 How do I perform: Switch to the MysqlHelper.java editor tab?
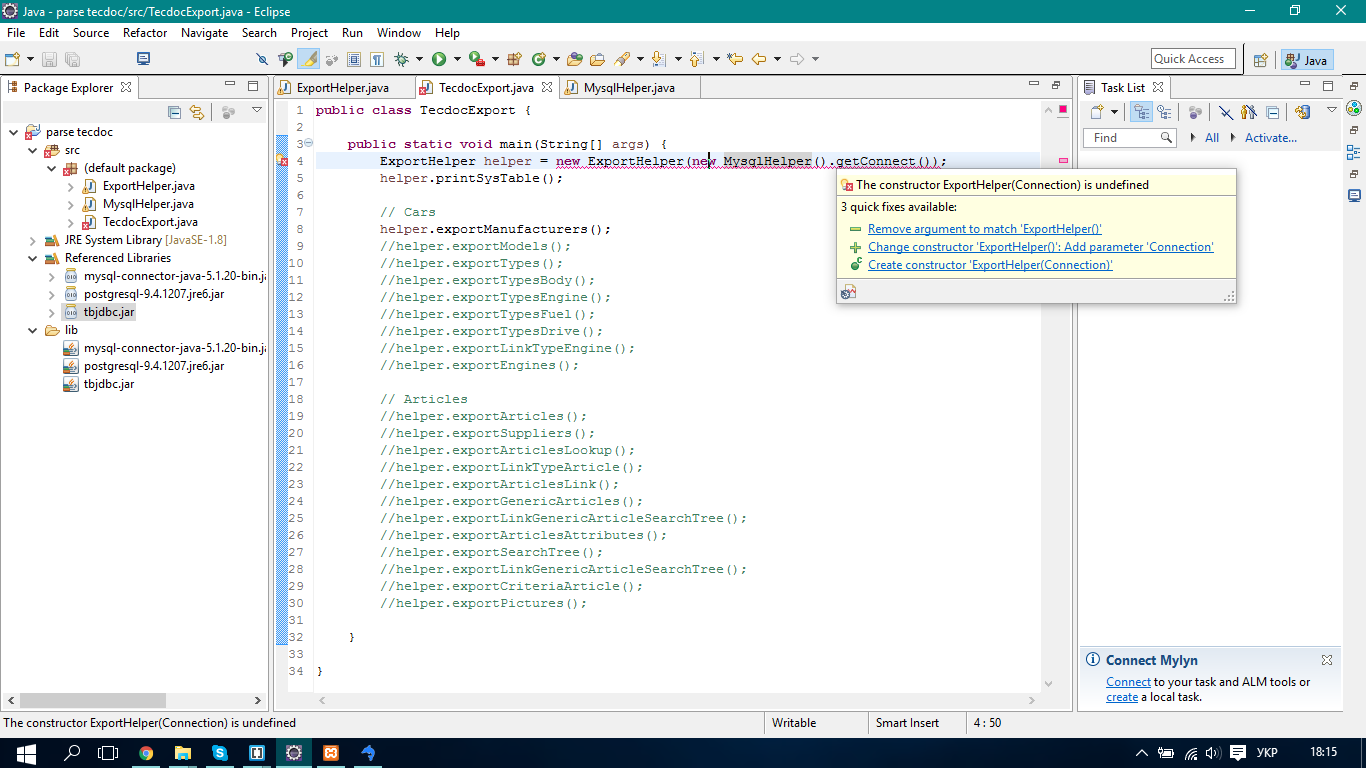point(628,88)
